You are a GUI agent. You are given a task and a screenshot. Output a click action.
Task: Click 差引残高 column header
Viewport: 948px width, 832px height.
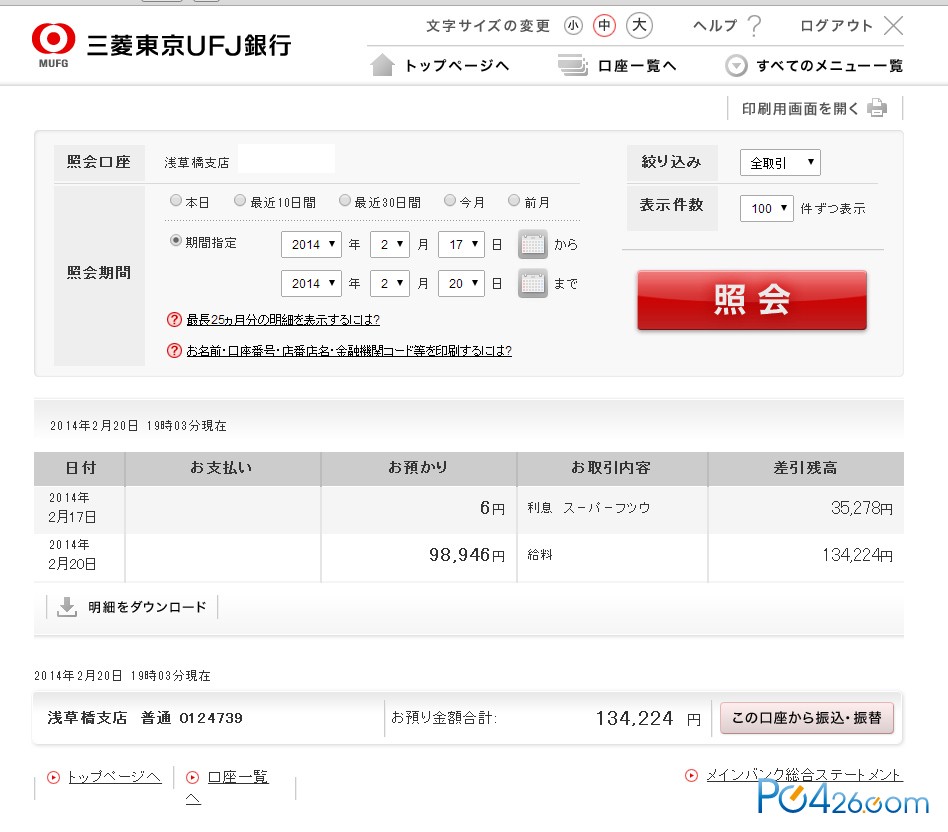pos(806,468)
